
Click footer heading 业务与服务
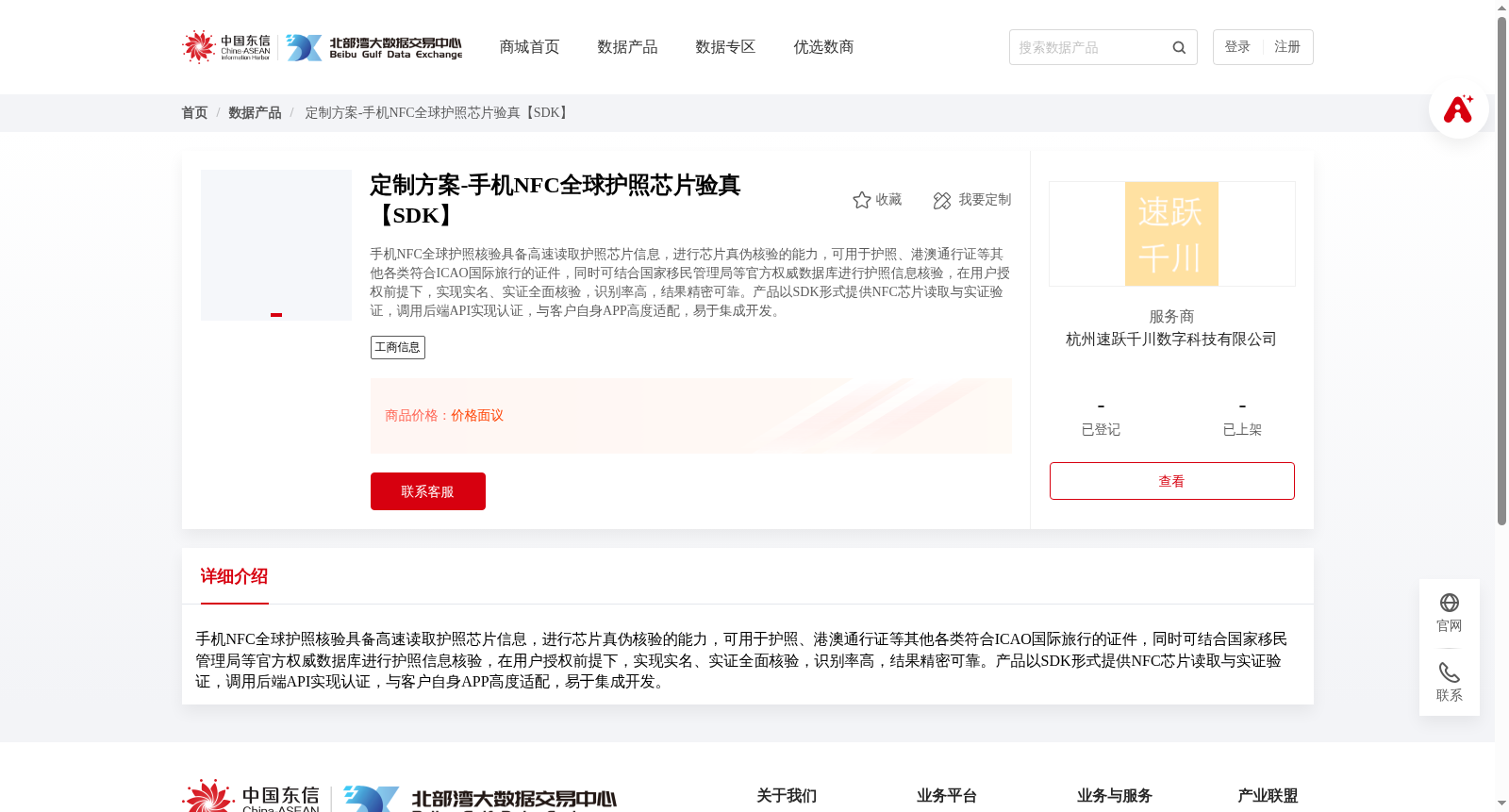pyautogui.click(x=1115, y=796)
